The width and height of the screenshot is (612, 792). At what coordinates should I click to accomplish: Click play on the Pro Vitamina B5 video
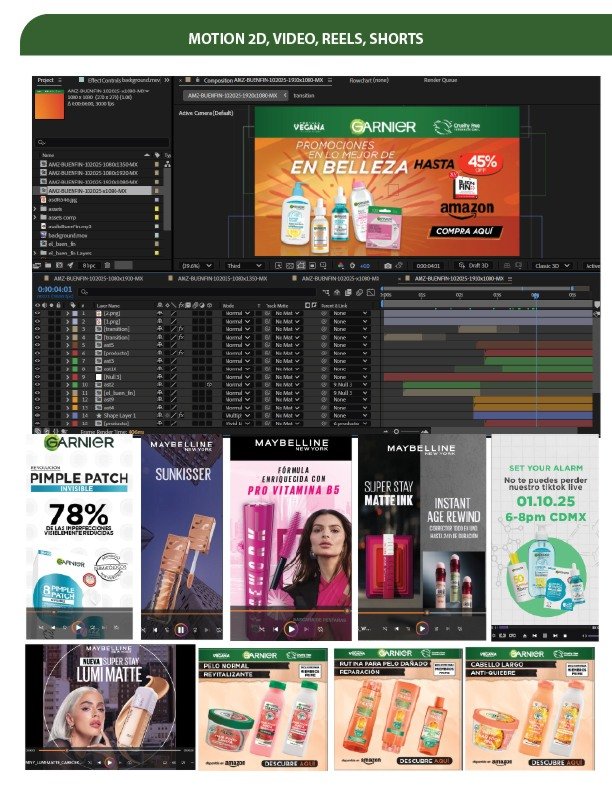[x=291, y=629]
